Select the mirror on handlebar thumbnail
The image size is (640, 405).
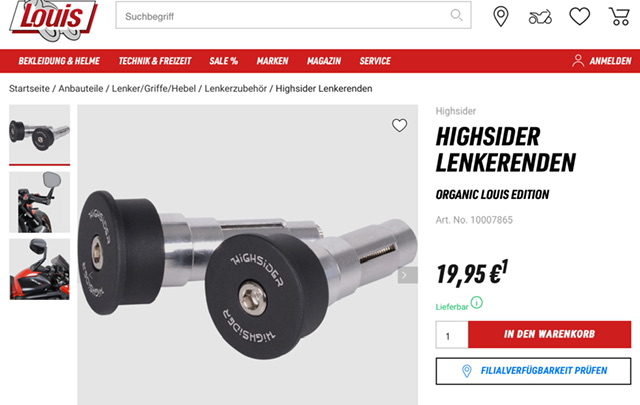pyautogui.click(x=40, y=202)
